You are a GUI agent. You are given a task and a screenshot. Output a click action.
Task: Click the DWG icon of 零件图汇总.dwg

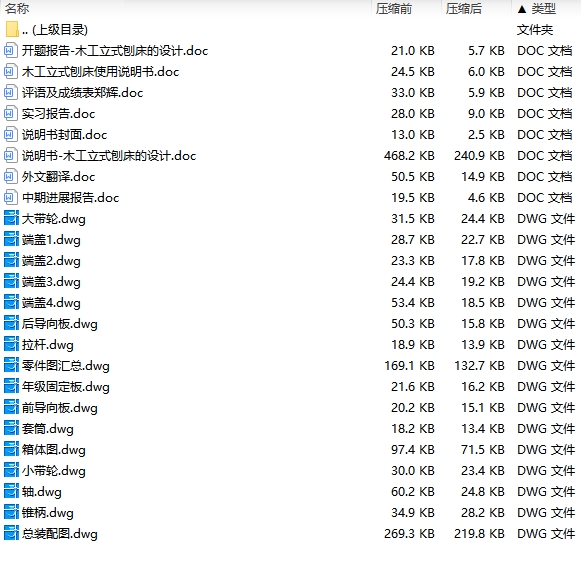pos(11,365)
